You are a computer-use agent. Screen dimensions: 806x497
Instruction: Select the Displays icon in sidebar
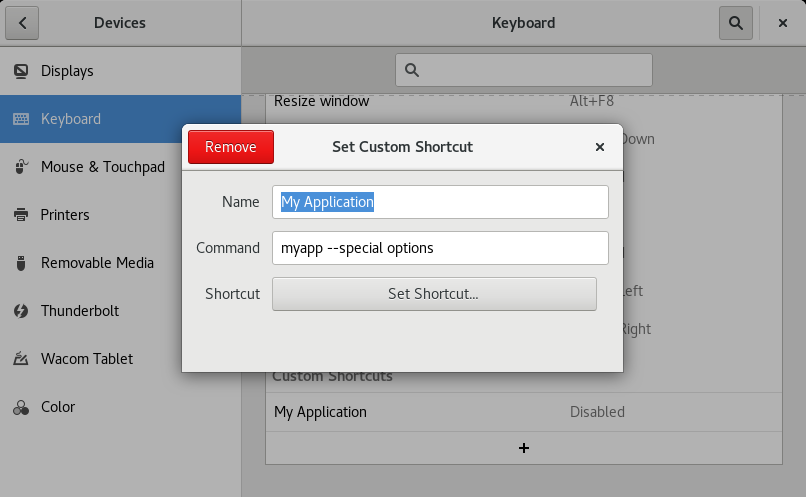[21, 71]
